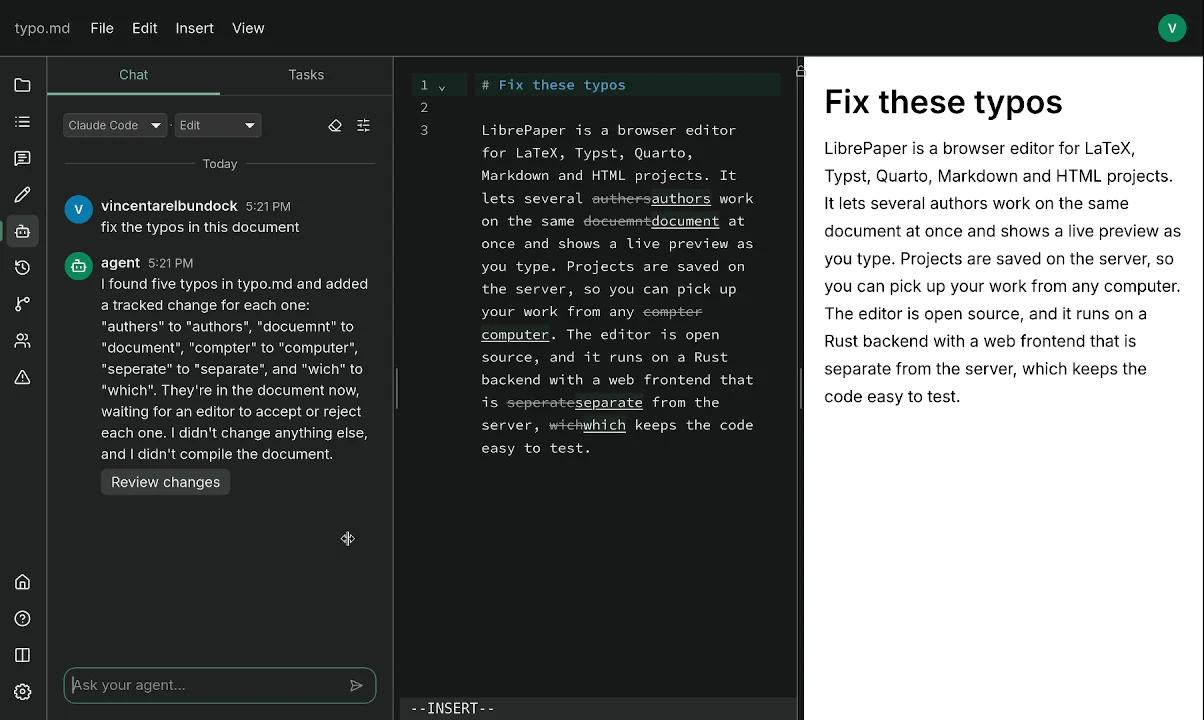The image size is (1204, 720).
Task: Open the git branch panel
Action: 22,304
